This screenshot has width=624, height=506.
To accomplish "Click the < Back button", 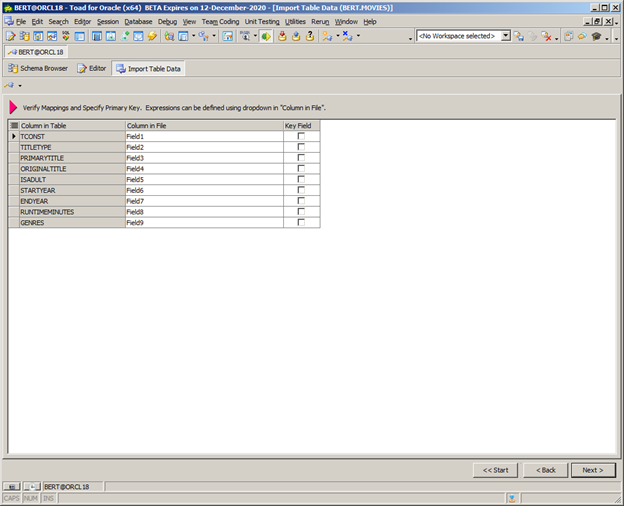I will (x=546, y=470).
